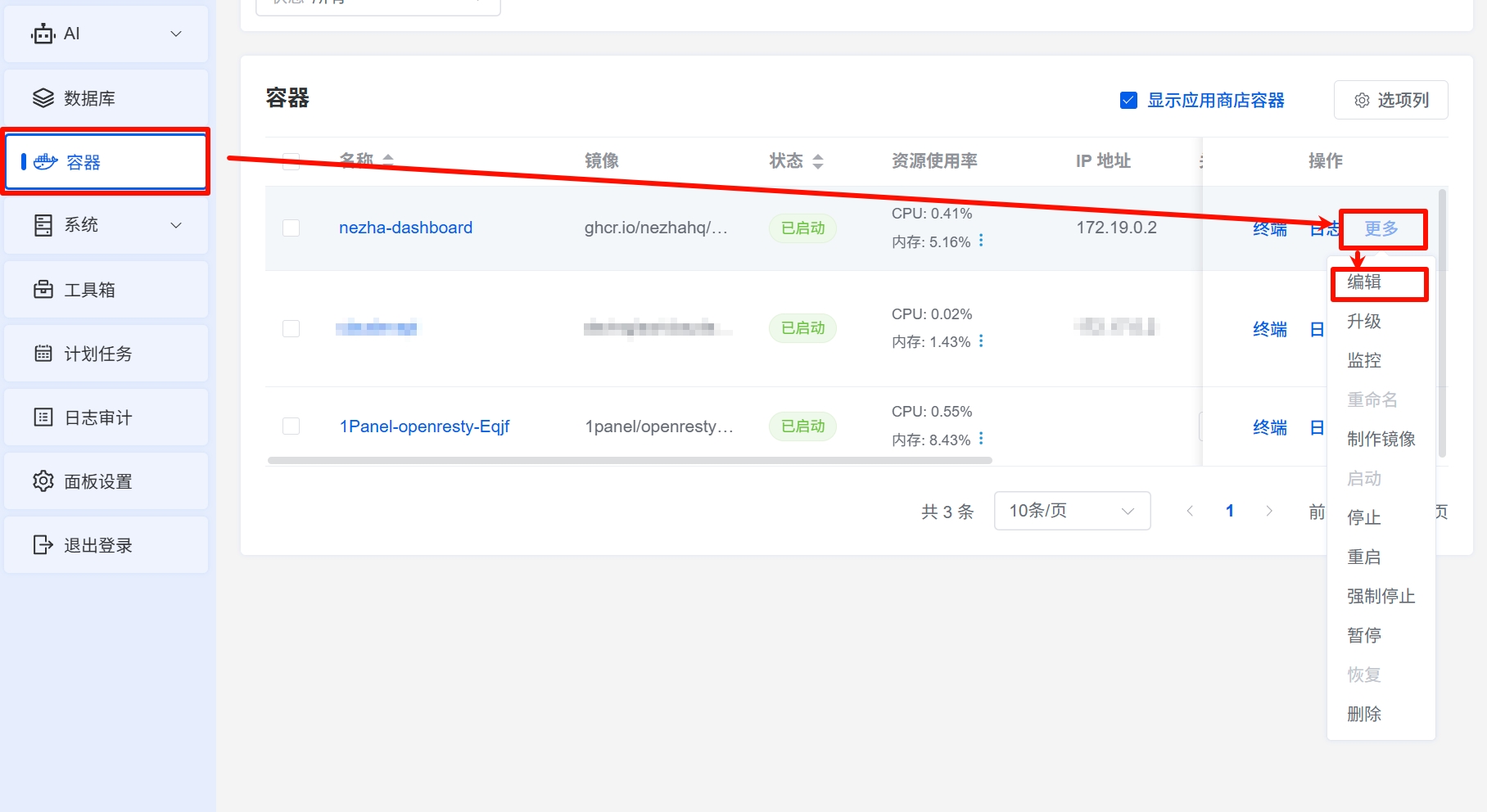This screenshot has height=812, width=1487.
Task: Click the System menu icon
Action: 43,225
